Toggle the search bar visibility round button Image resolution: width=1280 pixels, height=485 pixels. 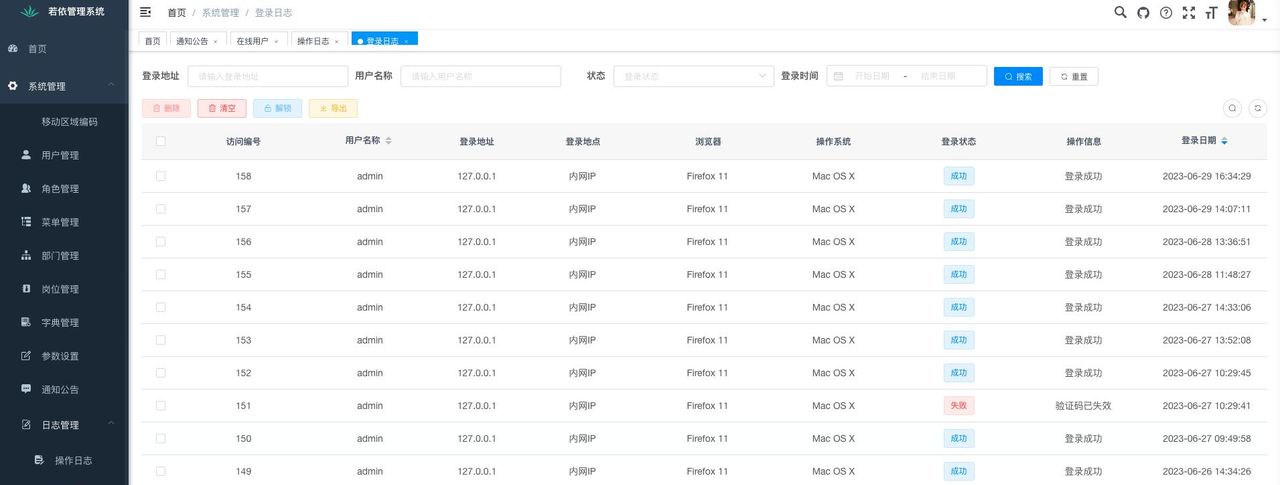[1232, 108]
